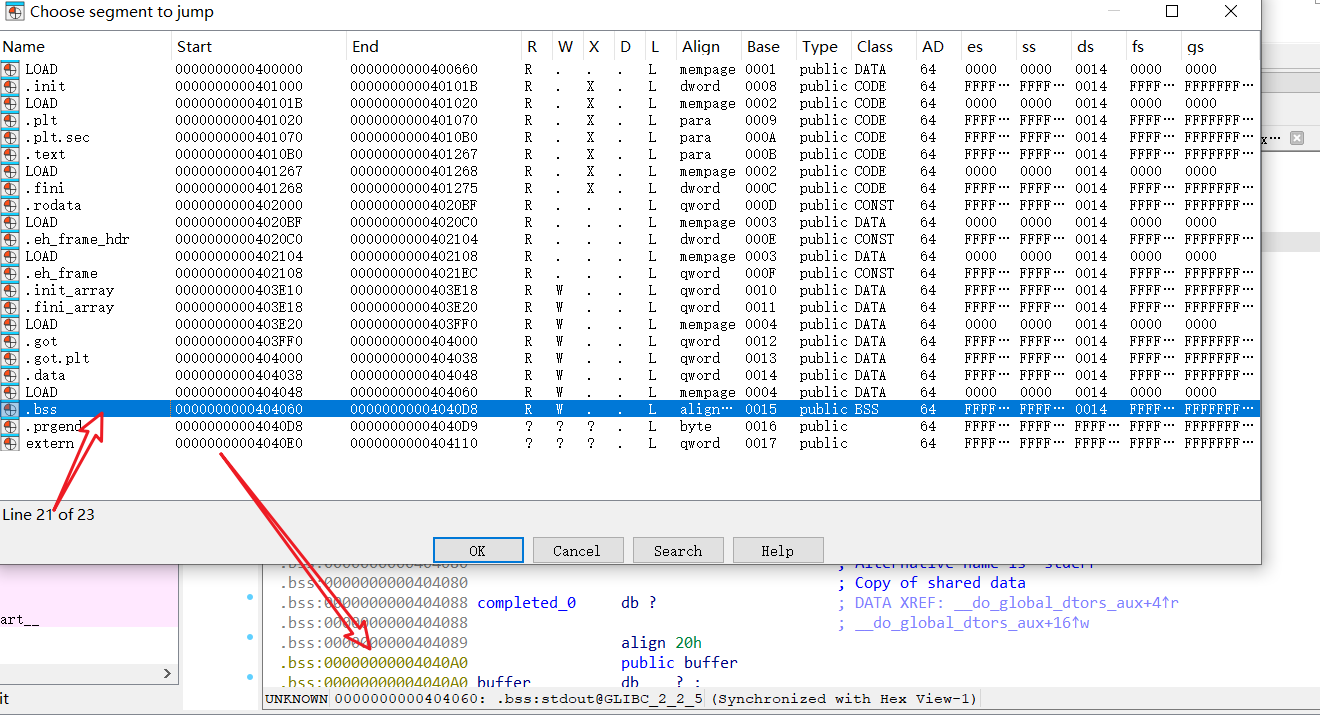Screen dimensions: 1320x715
Task: Click the .text segment icon
Action: click(x=10, y=154)
